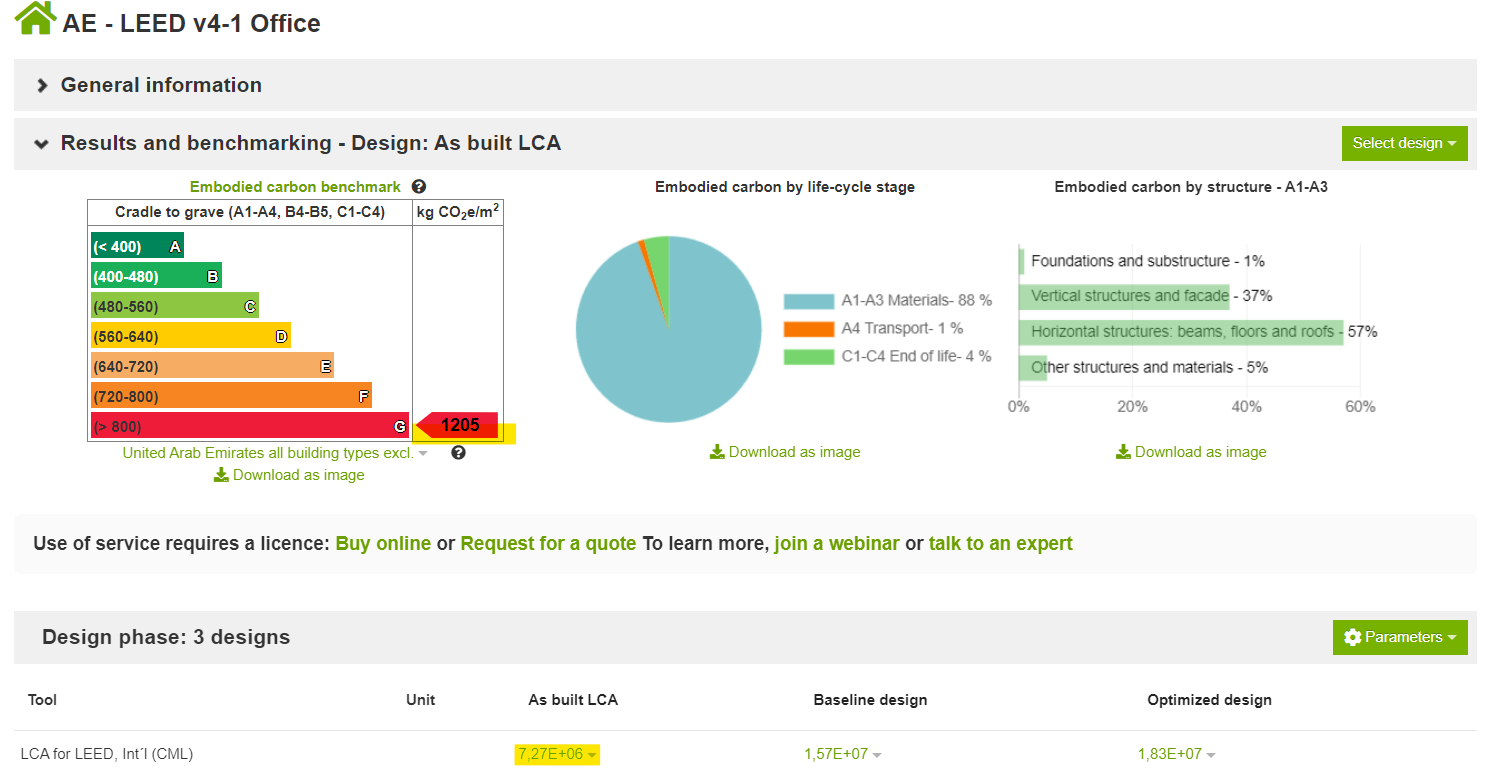This screenshot has width=1493, height=772.
Task: Click the green home icon
Action: point(36,18)
